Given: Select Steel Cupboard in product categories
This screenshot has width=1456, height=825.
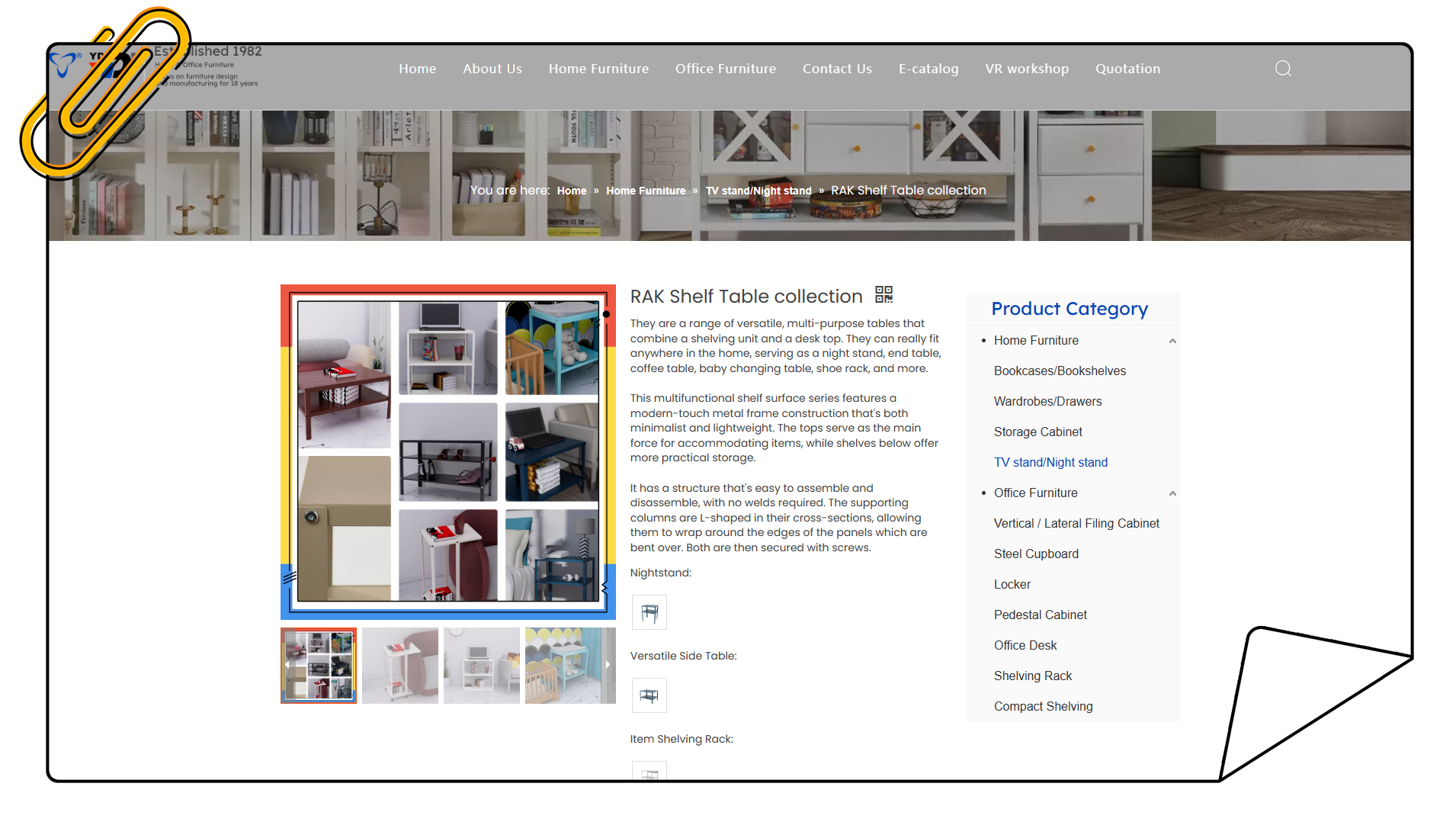Looking at the screenshot, I should (1035, 554).
